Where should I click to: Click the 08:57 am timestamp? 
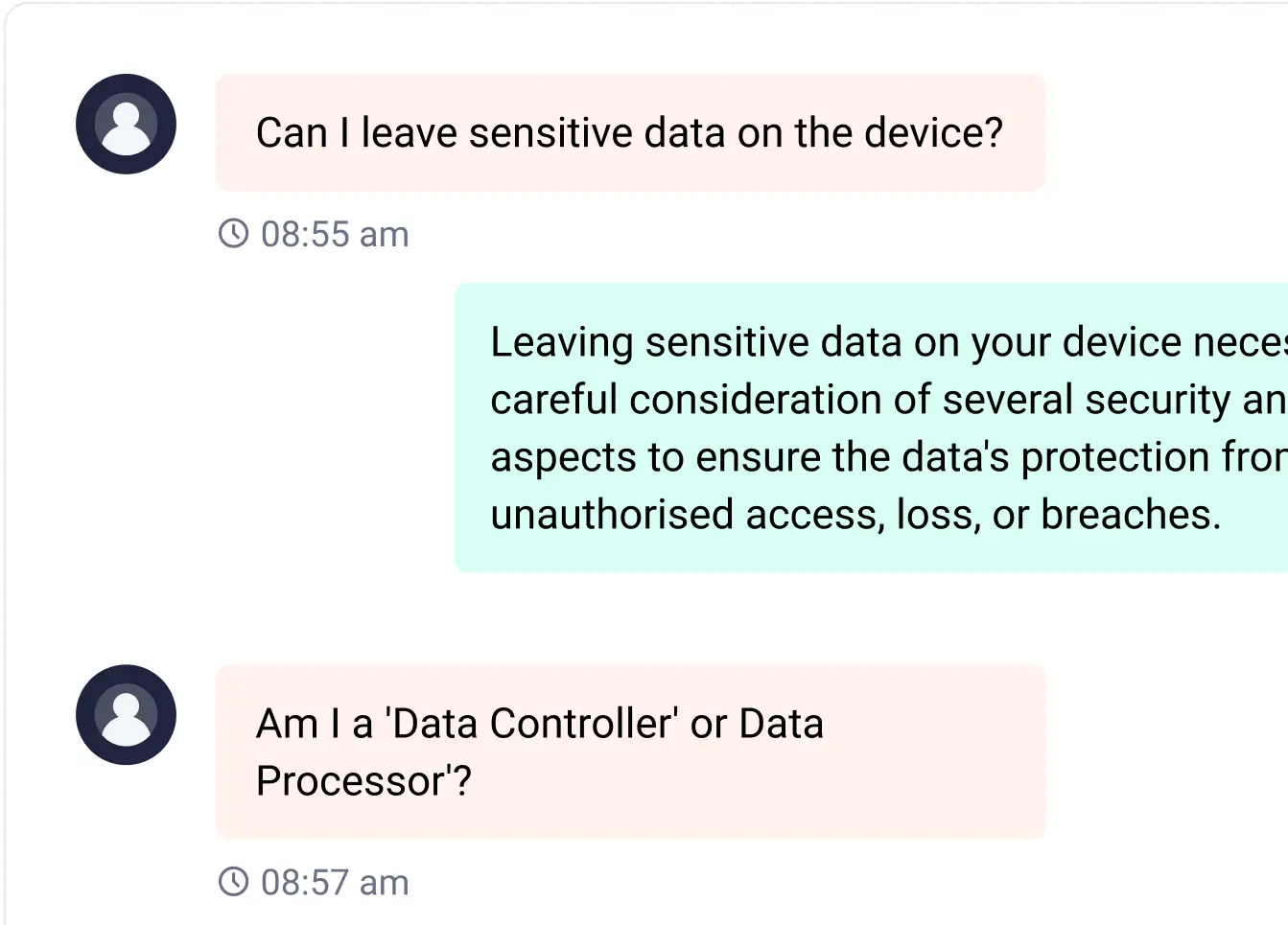[334, 881]
